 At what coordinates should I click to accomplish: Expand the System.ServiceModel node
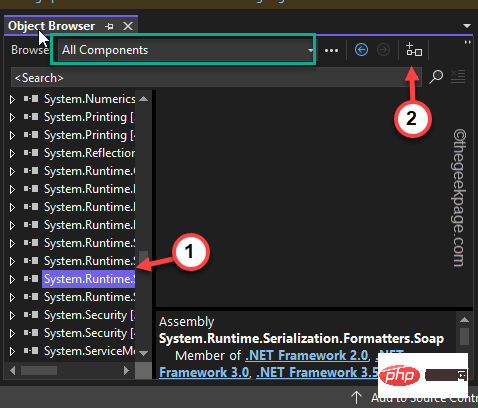[x=12, y=351]
